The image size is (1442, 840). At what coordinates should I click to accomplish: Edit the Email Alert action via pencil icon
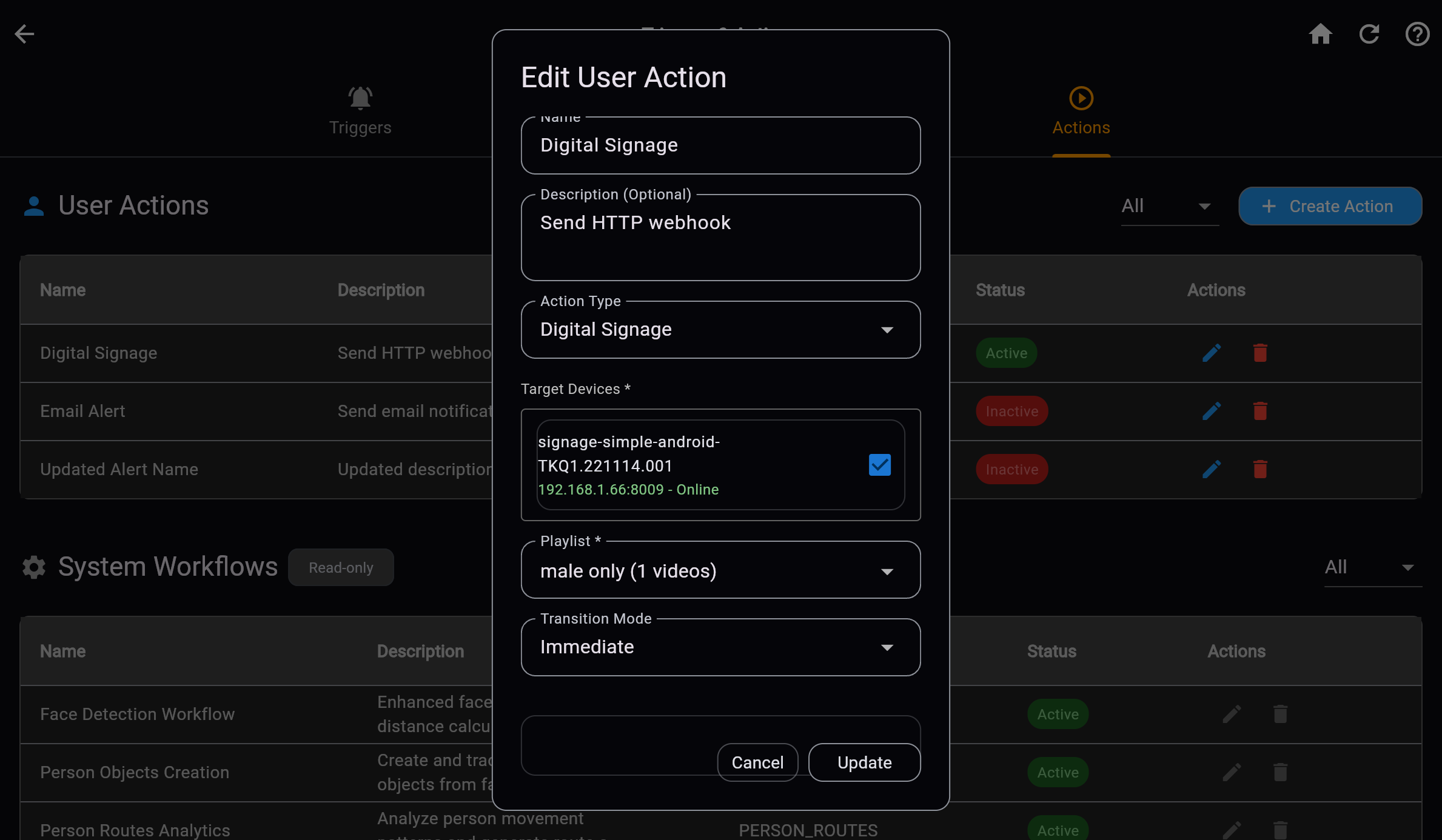click(x=1210, y=411)
